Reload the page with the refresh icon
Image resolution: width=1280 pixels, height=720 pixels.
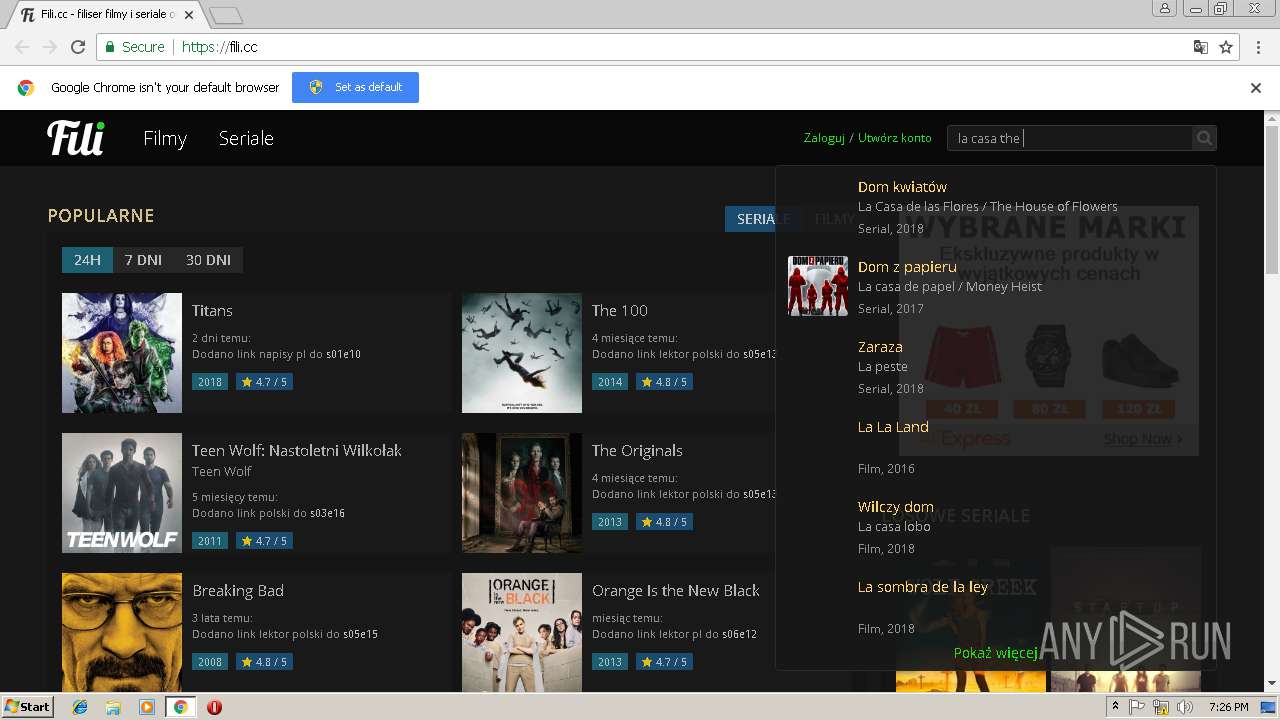tap(78, 47)
